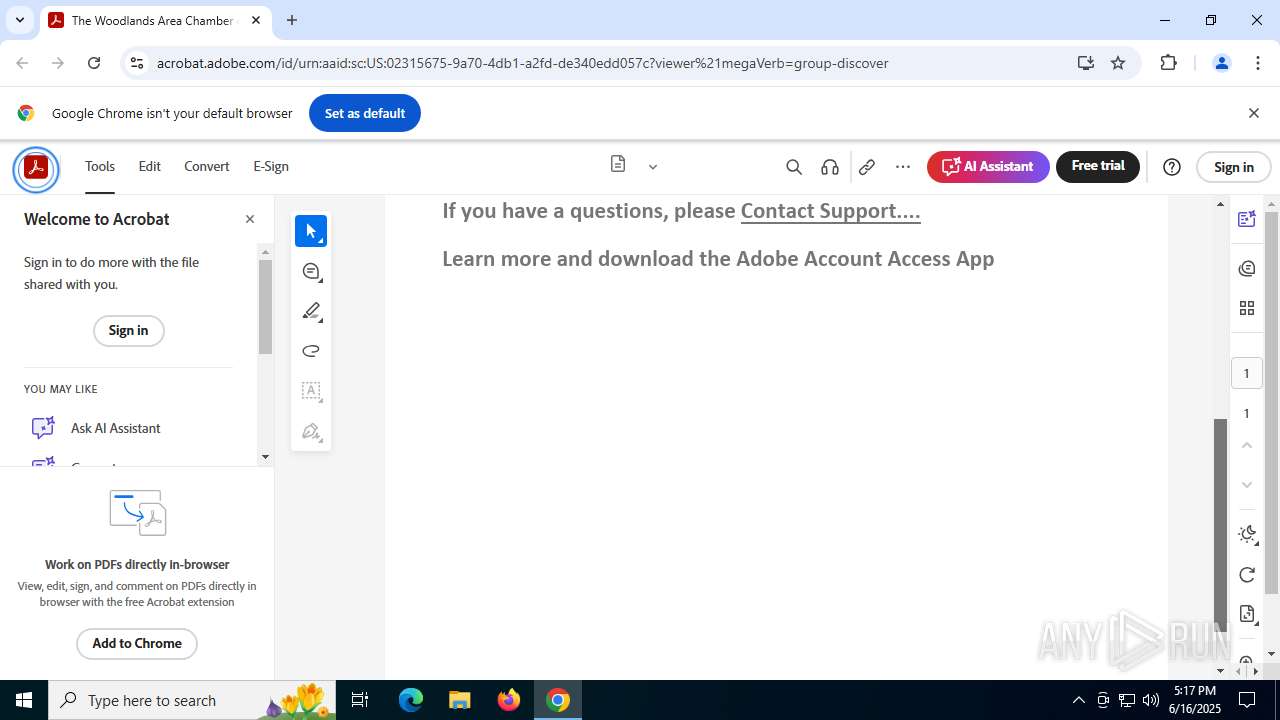This screenshot has height=720, width=1280.
Task: View site information icon in address bar
Action: point(137,63)
